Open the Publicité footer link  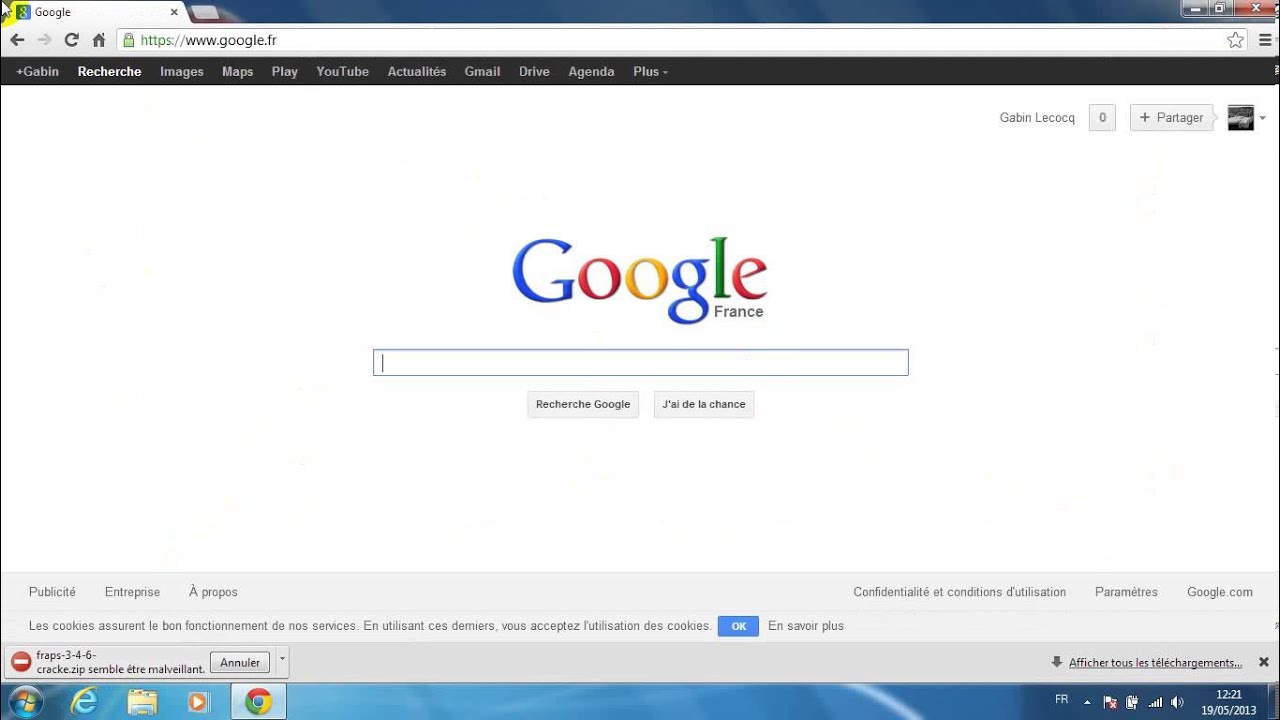click(52, 592)
